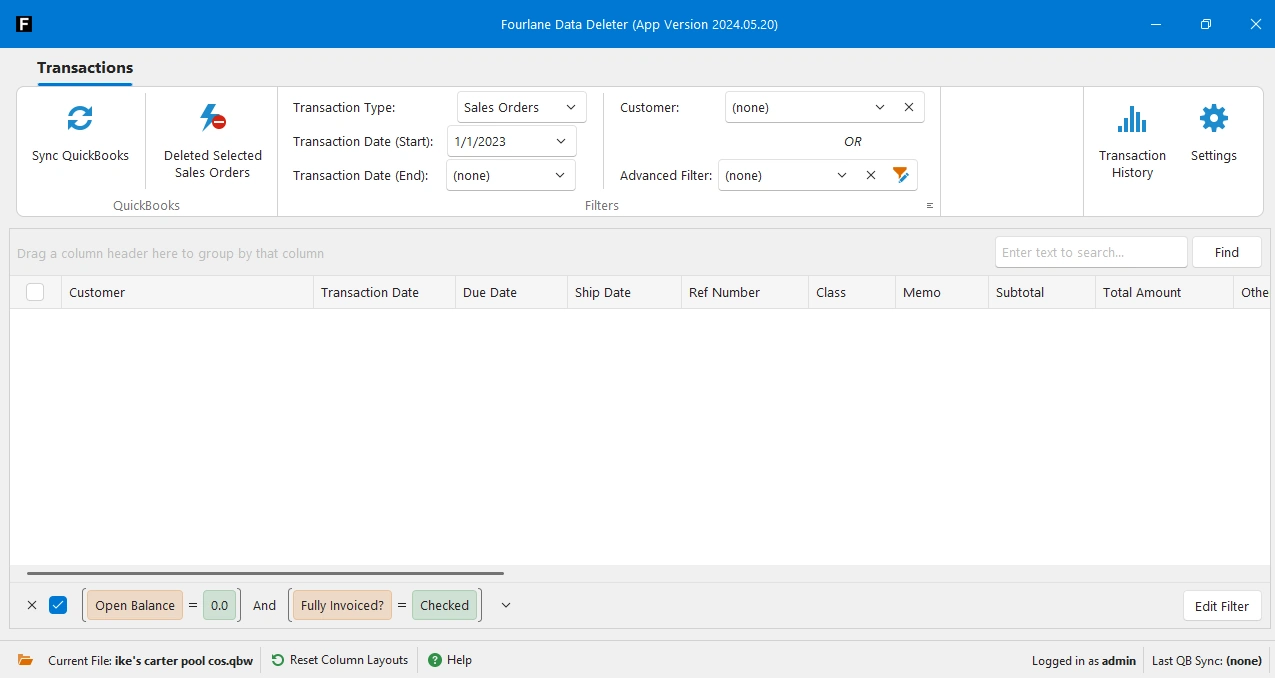Click the open folder icon by Current File
The image size is (1275, 678).
(x=26, y=660)
